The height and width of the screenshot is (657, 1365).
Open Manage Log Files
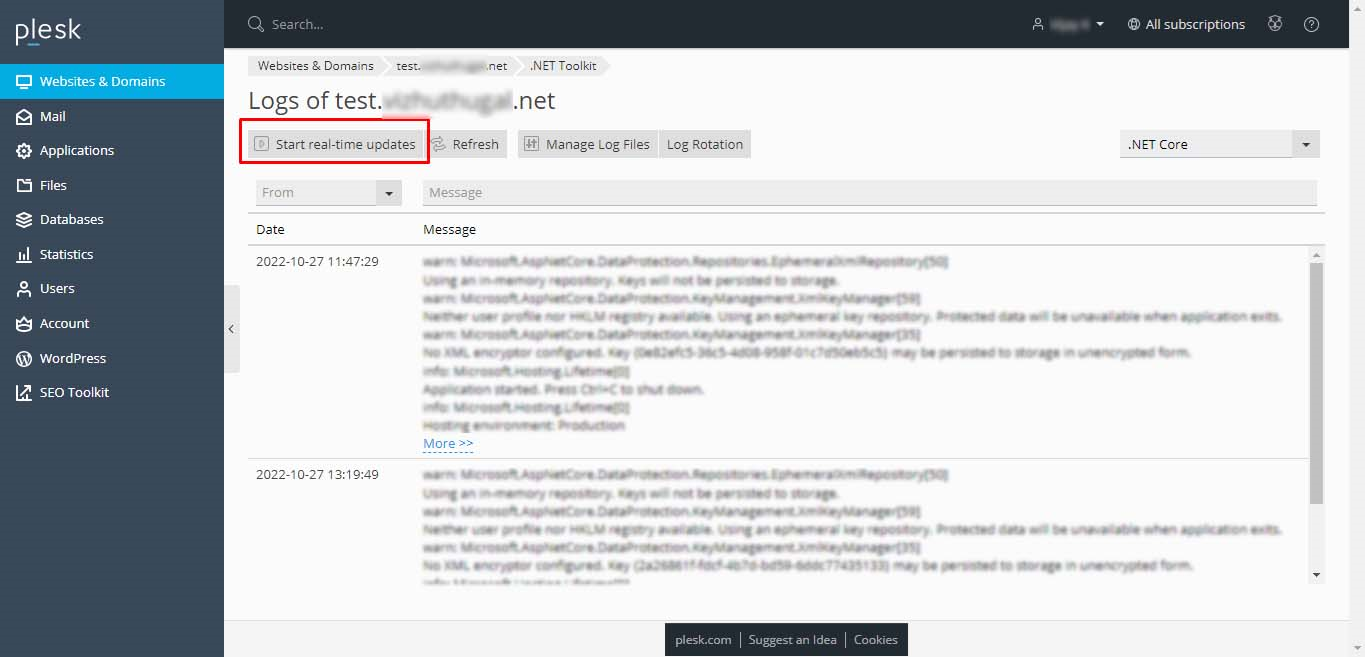pyautogui.click(x=587, y=144)
